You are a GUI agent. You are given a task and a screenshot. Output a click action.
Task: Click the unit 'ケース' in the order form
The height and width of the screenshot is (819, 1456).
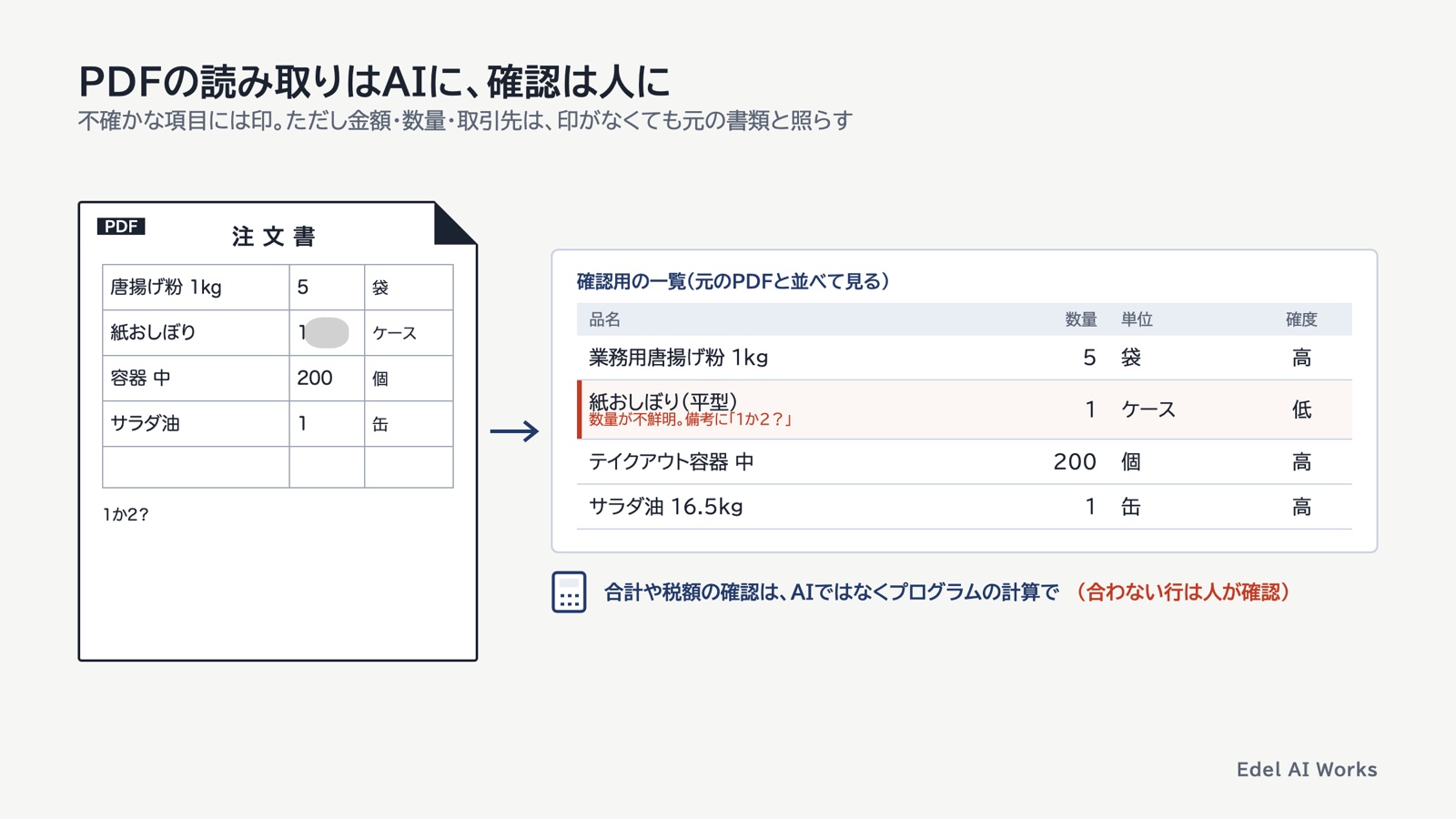(x=395, y=333)
